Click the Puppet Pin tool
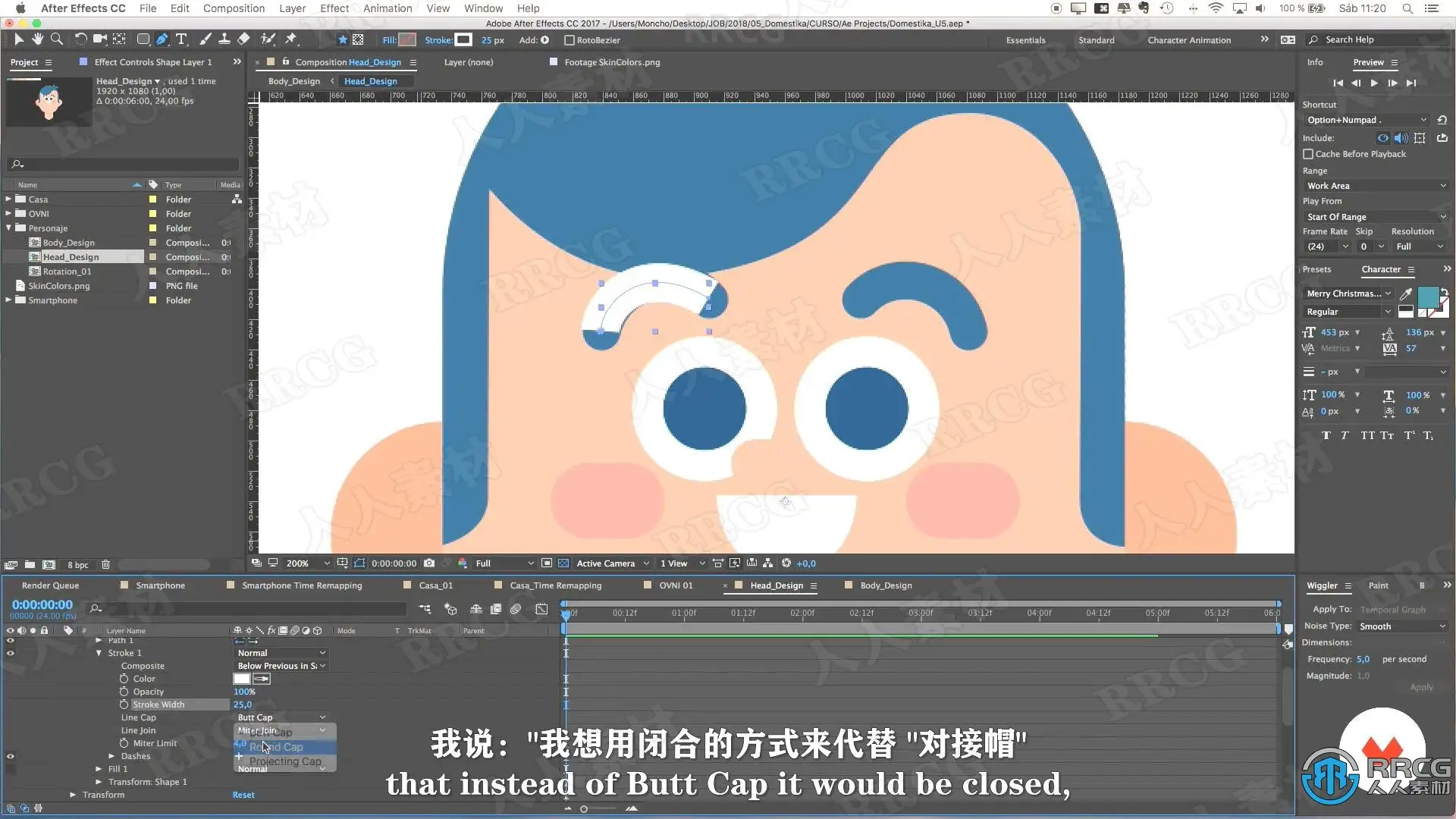The width and height of the screenshot is (1456, 819). pos(291,39)
